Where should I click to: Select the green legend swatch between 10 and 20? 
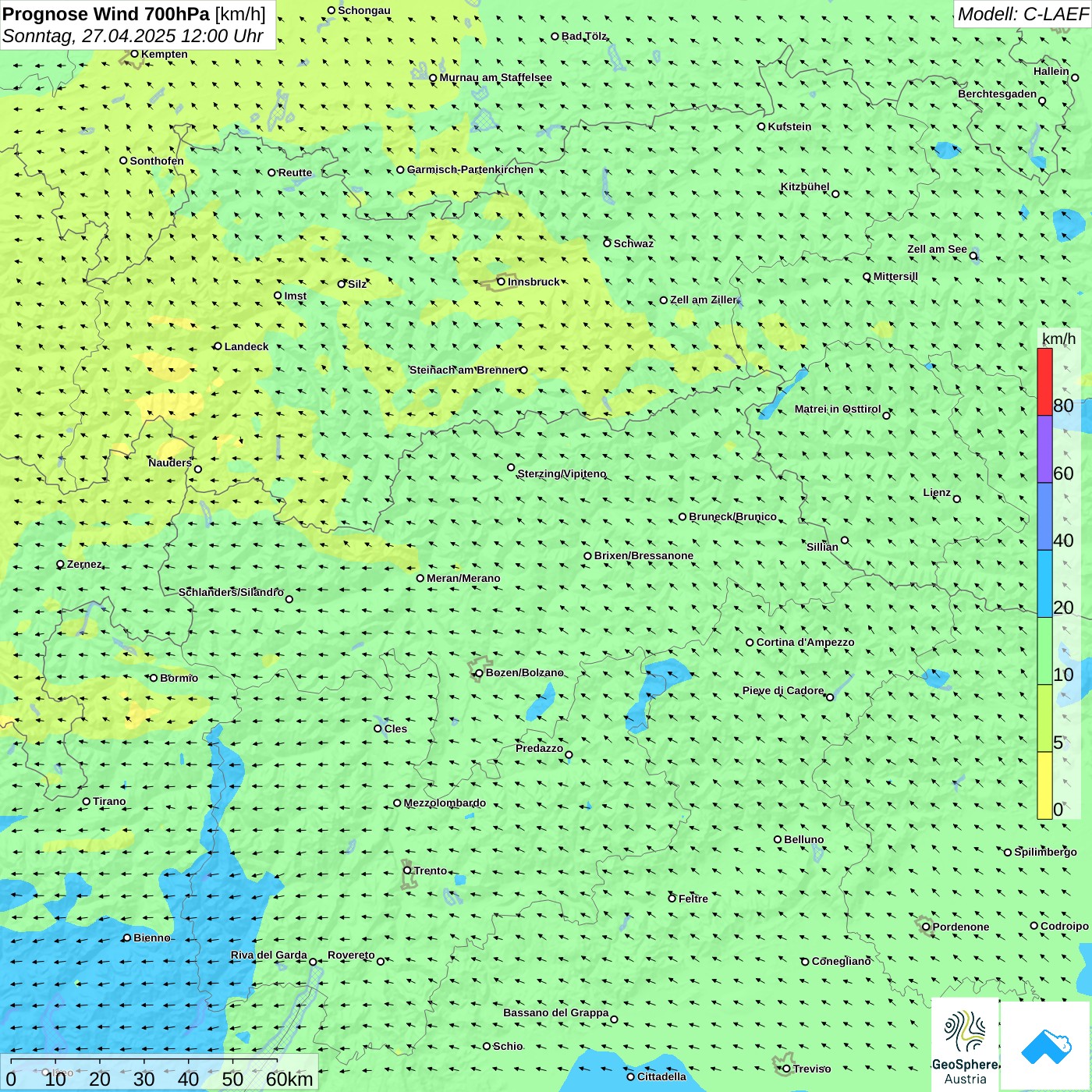[1044, 651]
